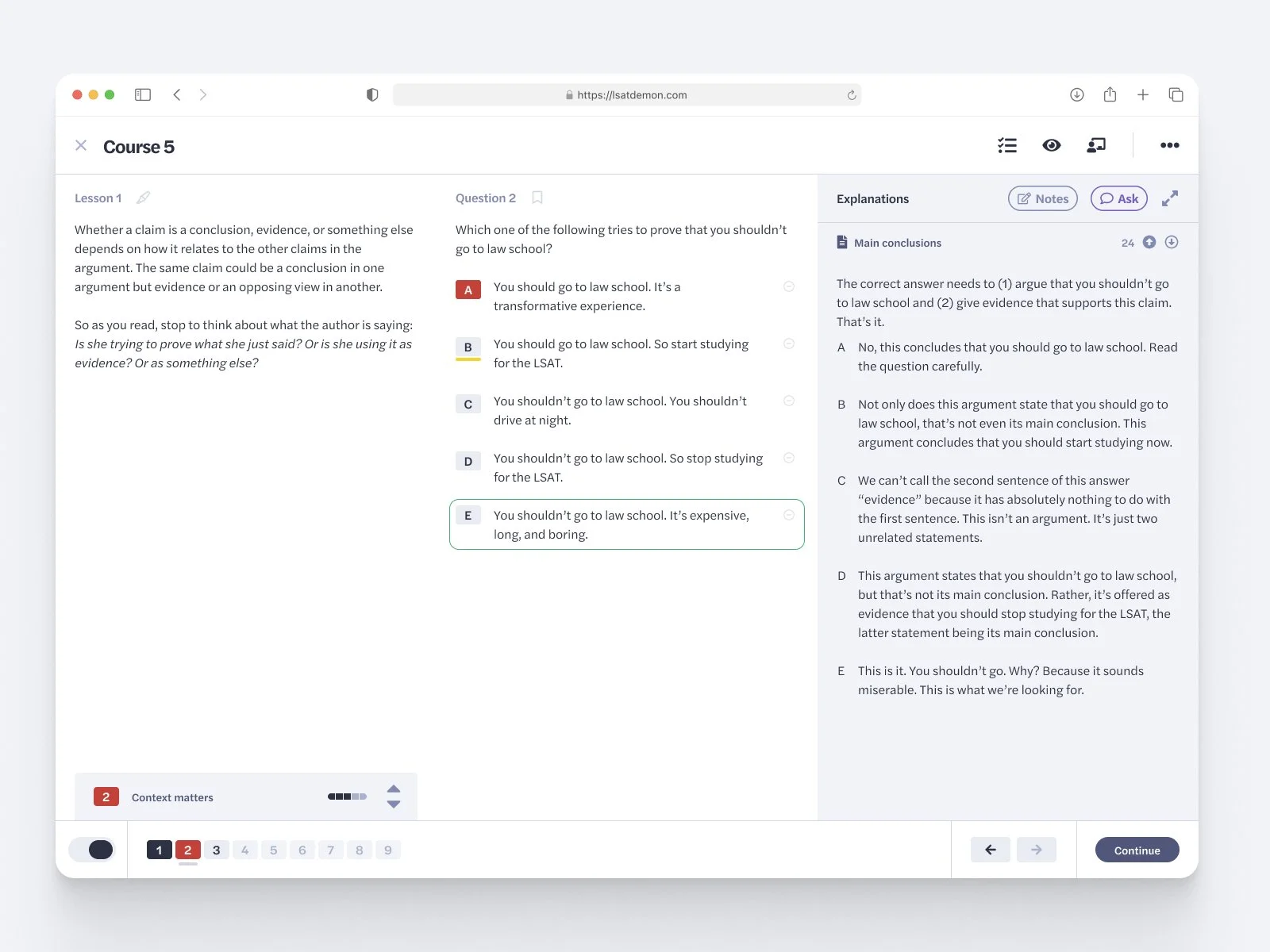Click the tutor presentation icon in header

click(1096, 145)
